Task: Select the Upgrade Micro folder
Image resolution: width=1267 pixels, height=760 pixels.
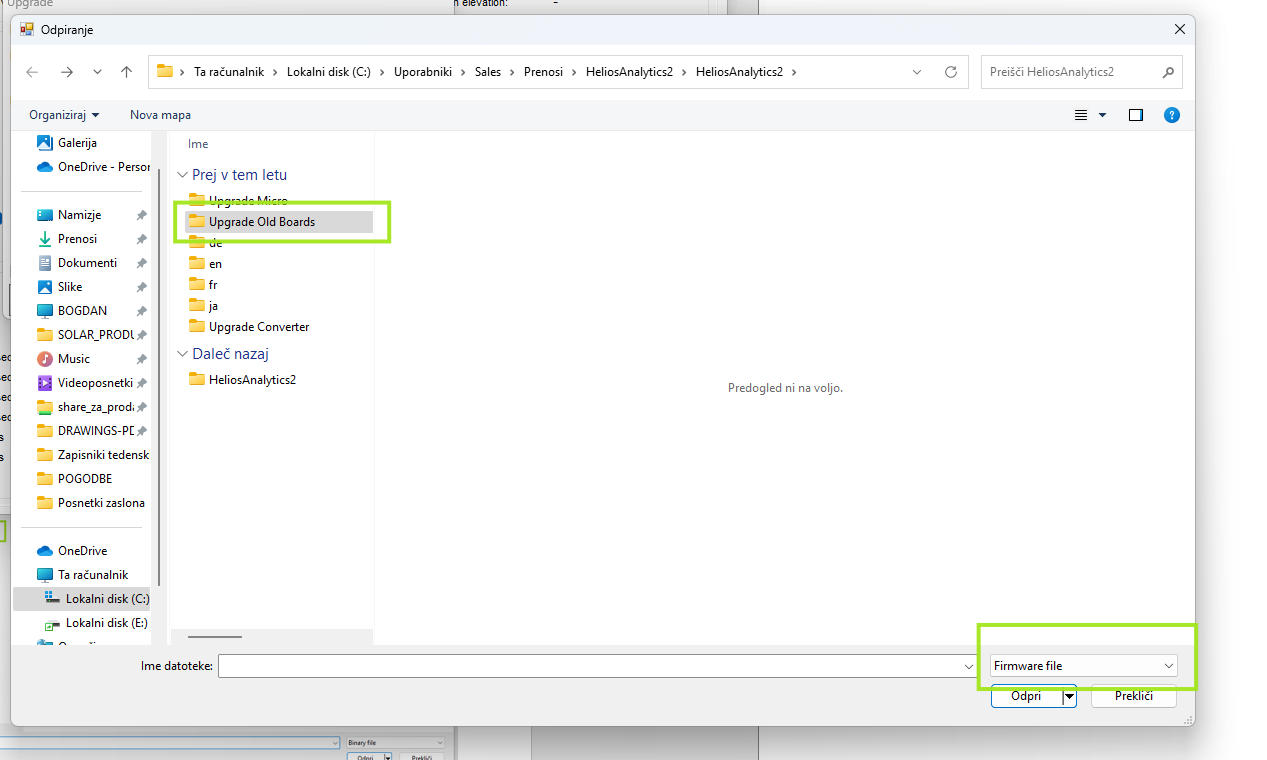Action: (238, 201)
